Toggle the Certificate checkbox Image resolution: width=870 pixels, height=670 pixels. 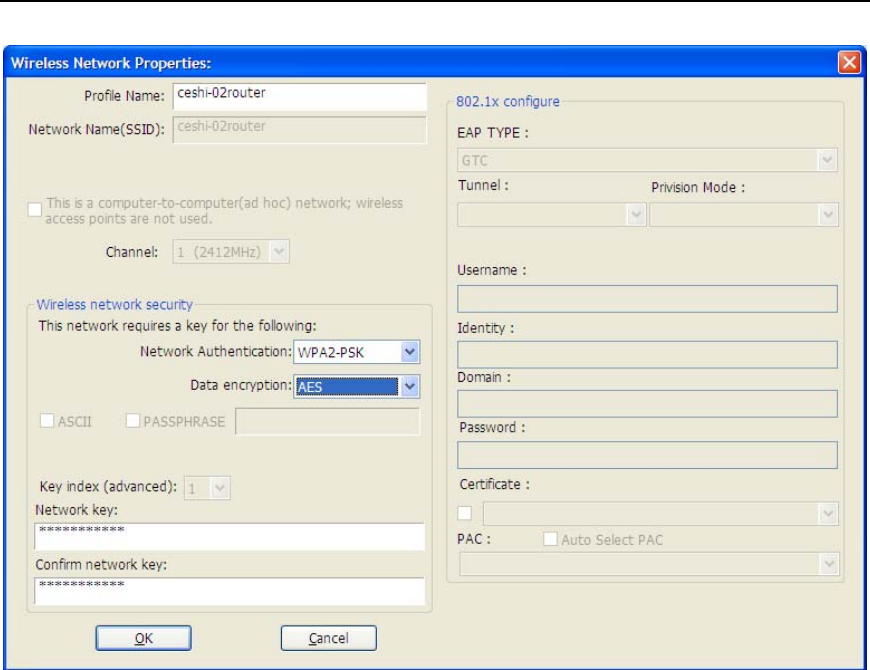(466, 513)
